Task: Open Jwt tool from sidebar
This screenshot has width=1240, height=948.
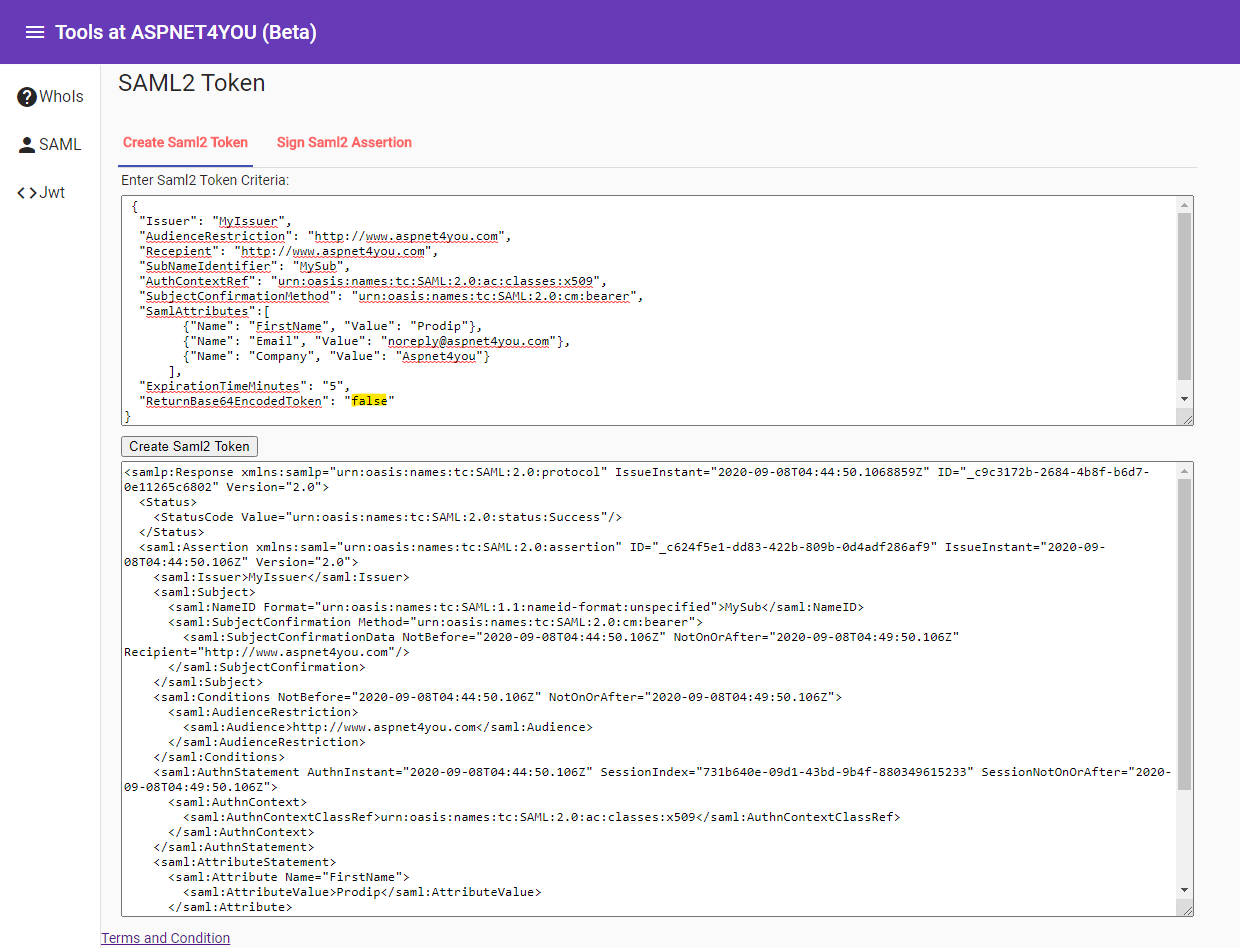Action: coord(50,193)
